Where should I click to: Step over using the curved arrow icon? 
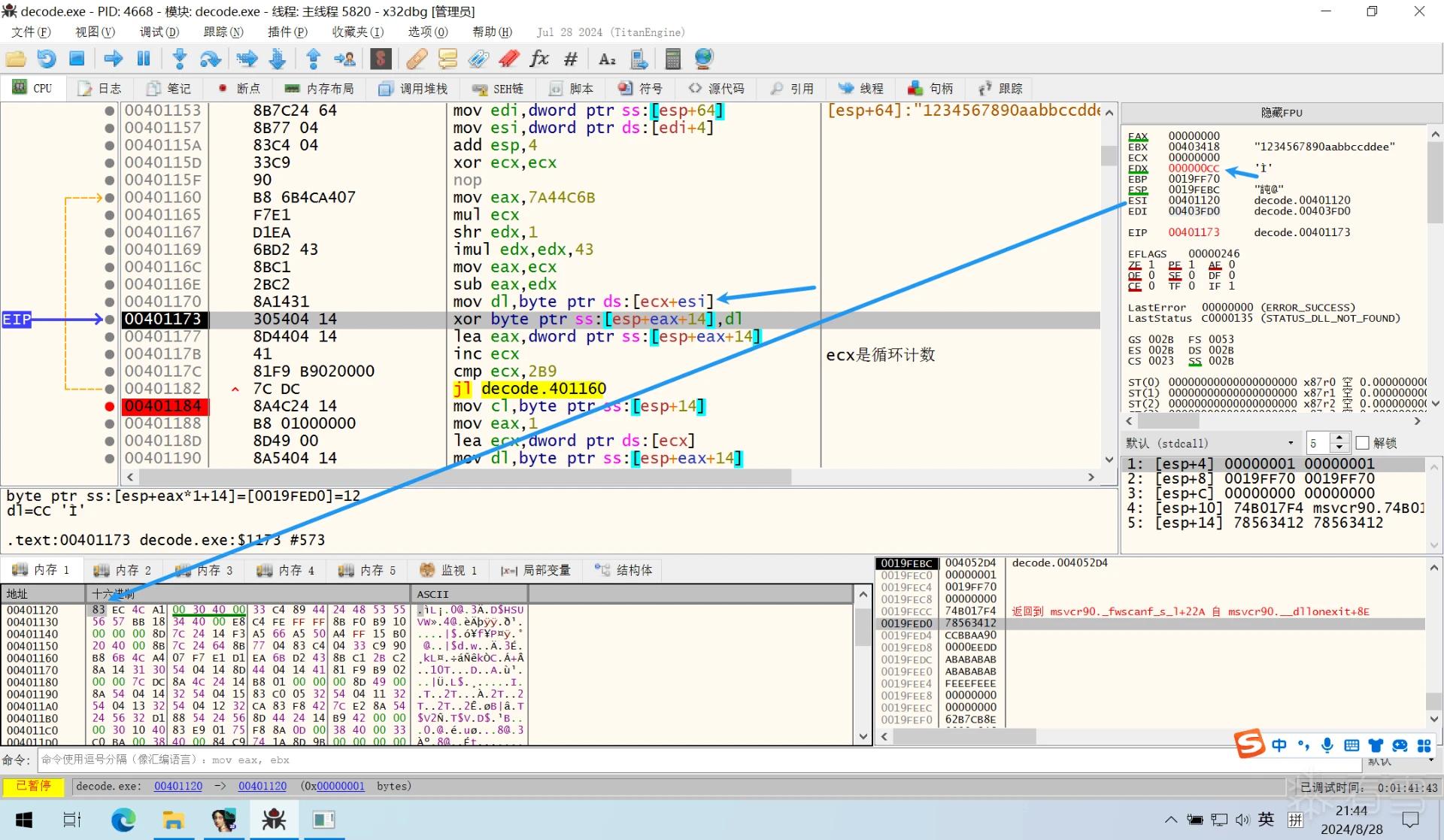tap(210, 59)
